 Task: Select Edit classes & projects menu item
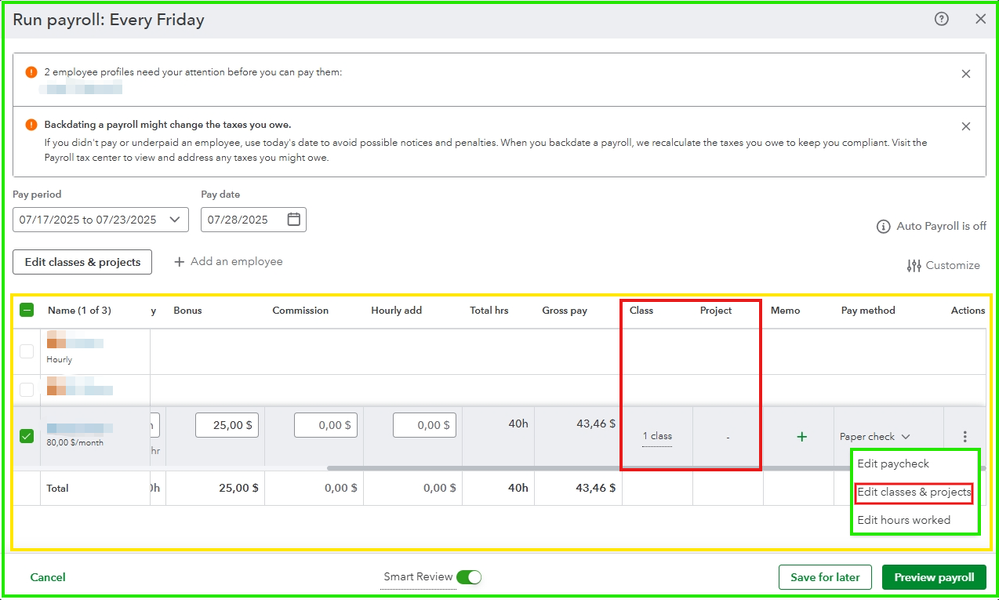914,492
